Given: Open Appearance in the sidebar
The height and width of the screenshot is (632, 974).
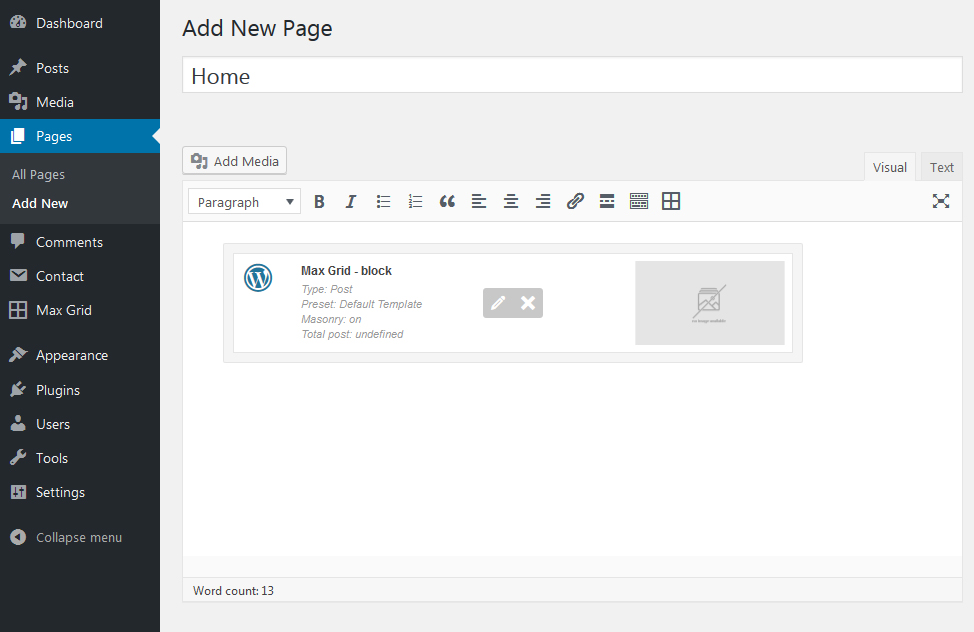Looking at the screenshot, I should click(80, 355).
